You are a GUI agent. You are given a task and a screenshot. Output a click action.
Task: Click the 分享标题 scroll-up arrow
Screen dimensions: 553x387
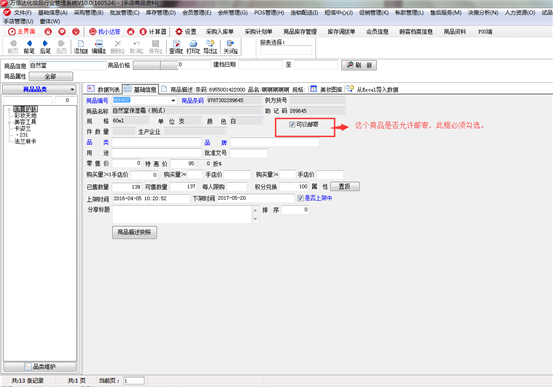click(255, 210)
